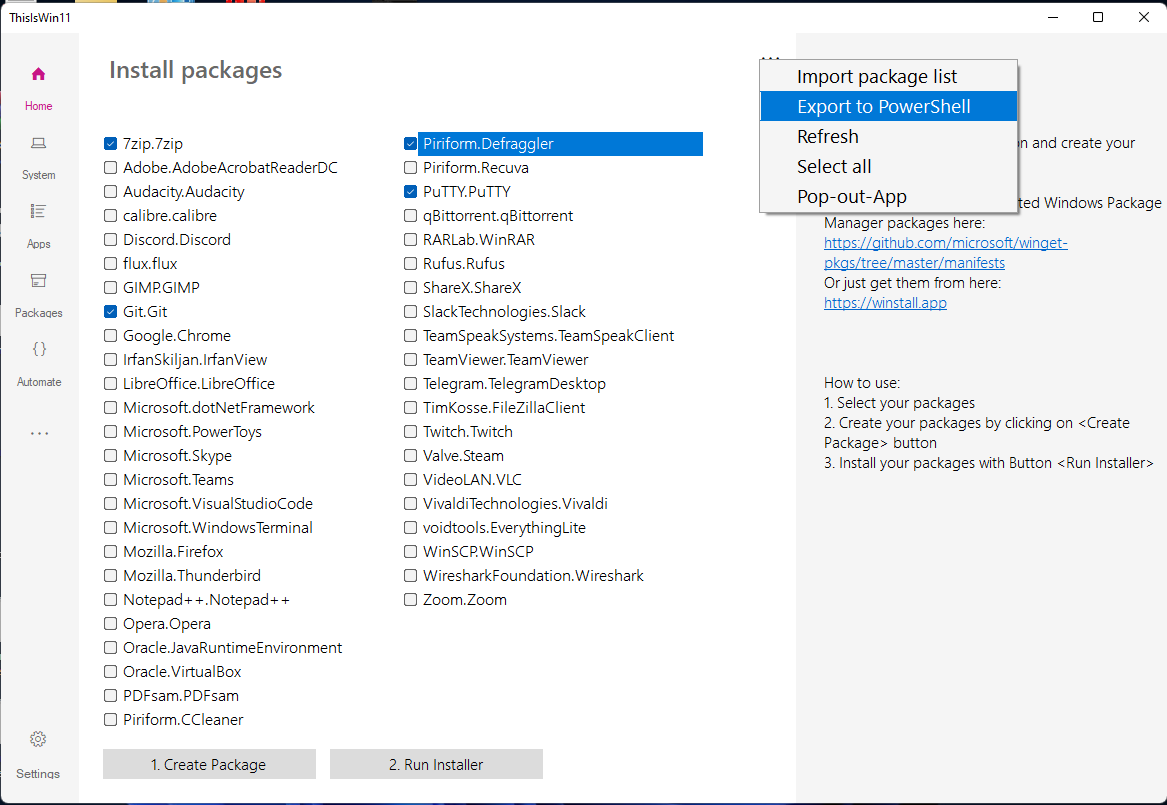Check Microsoft.VisualStudioCode package
This screenshot has height=805, width=1167.
click(110, 503)
